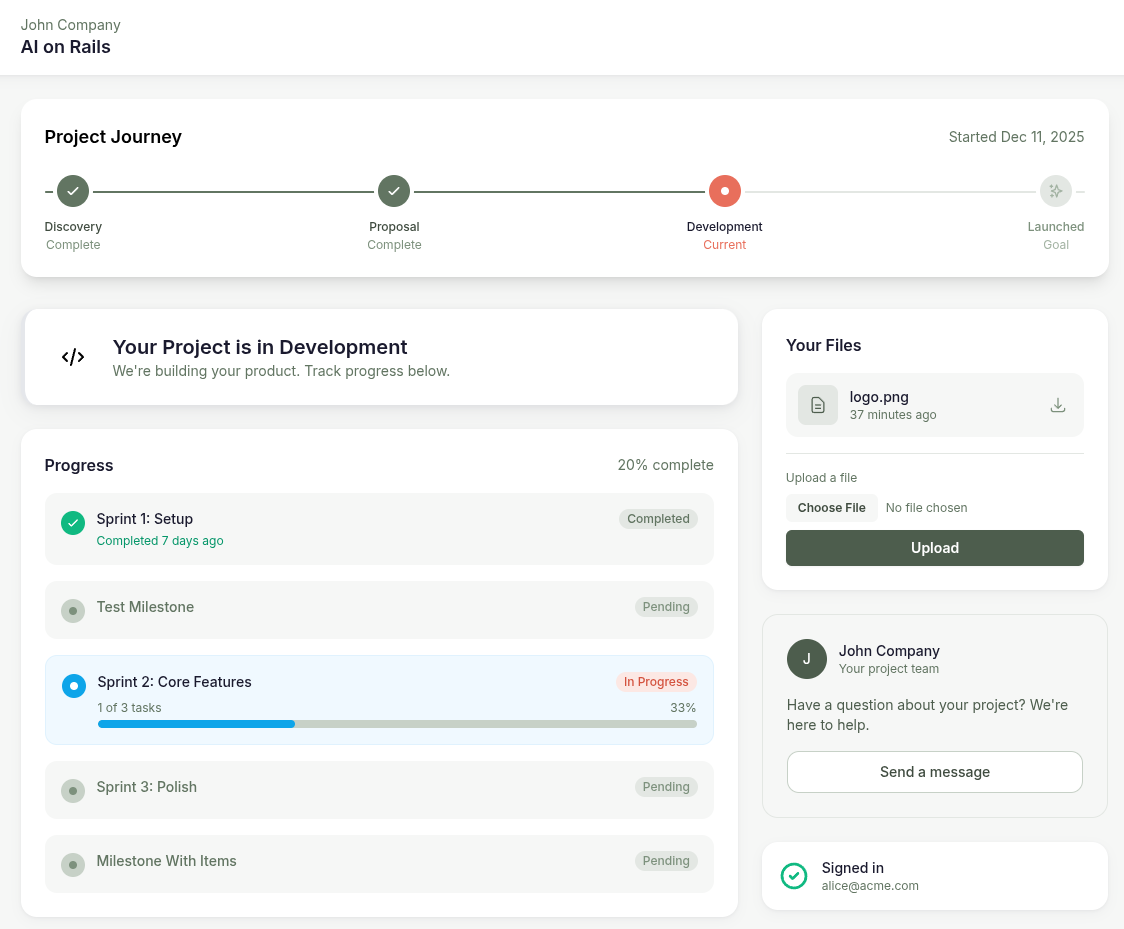
Task: Click the Proposal step checkmark icon
Action: [394, 191]
